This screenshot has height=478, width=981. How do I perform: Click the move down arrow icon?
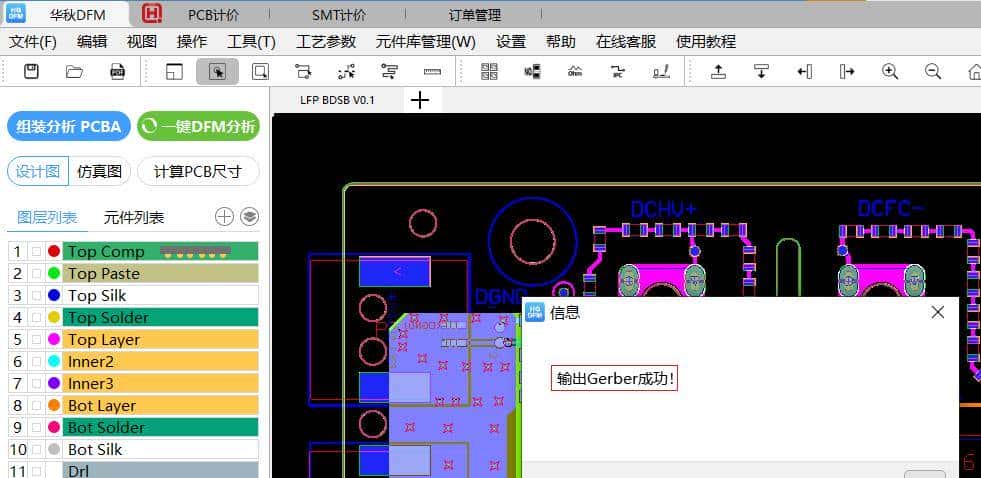click(x=761, y=71)
